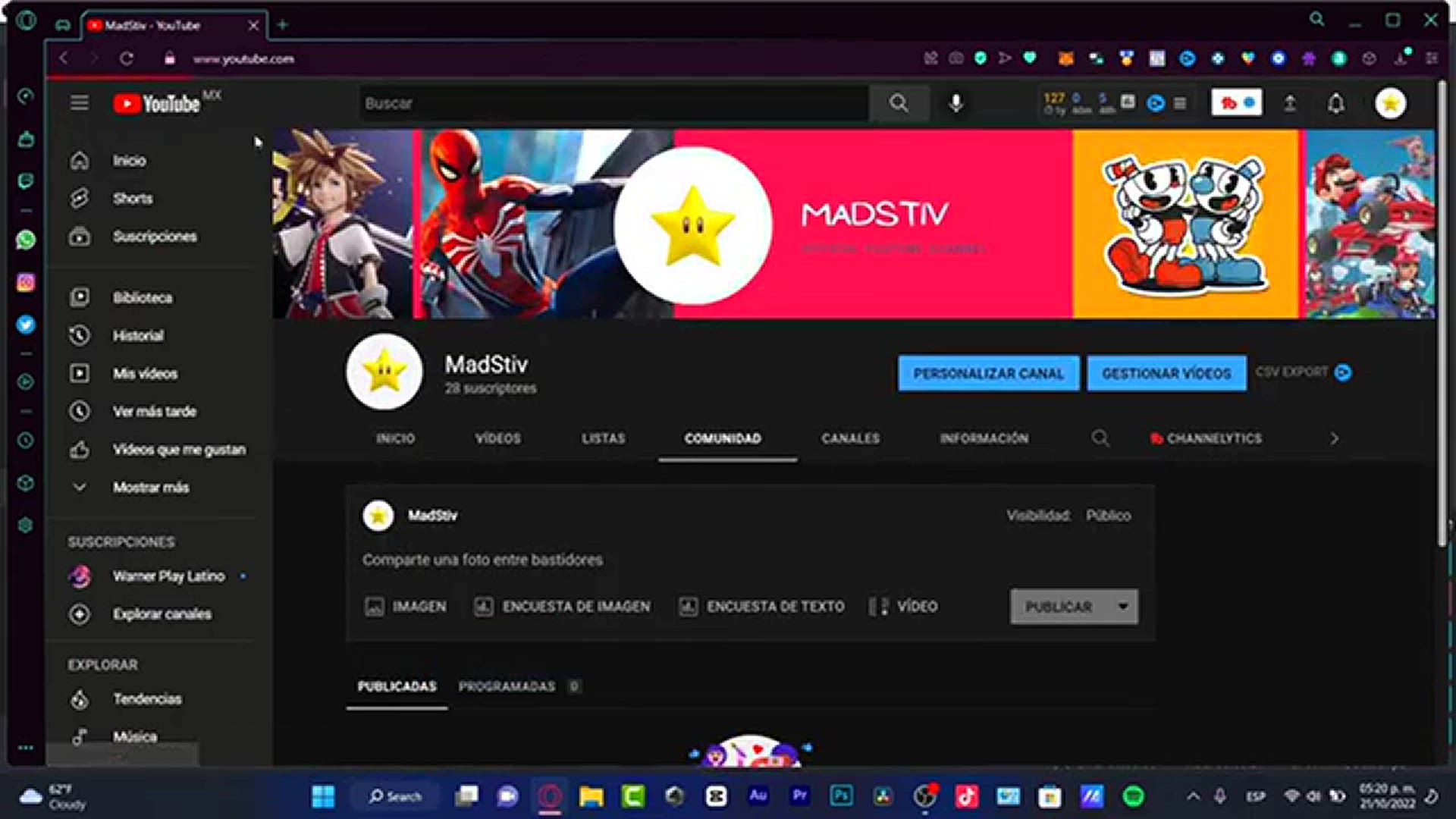Open Premiere Pro from taskbar
This screenshot has height=819, width=1456.
799,796
